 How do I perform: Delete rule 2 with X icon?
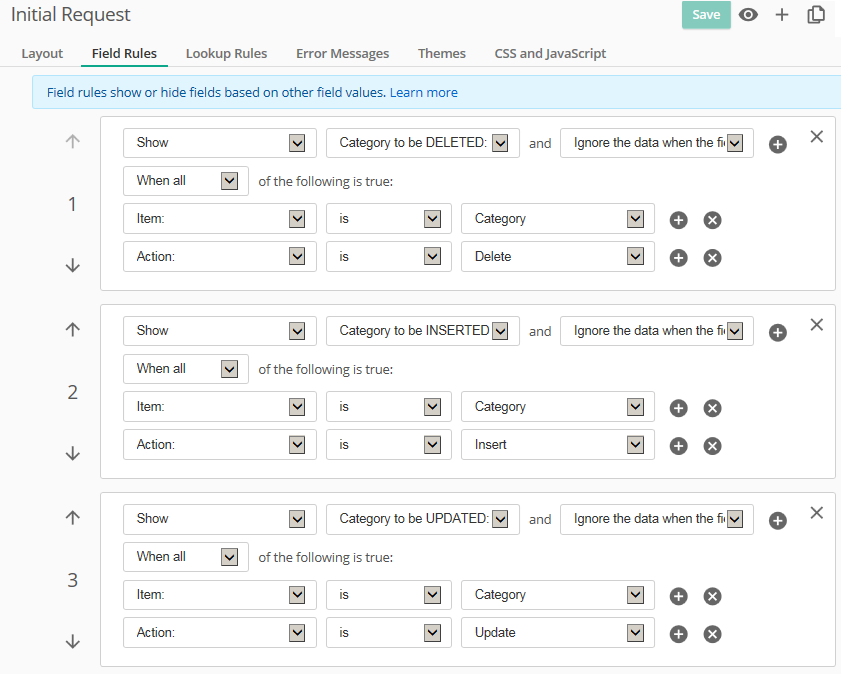click(816, 325)
